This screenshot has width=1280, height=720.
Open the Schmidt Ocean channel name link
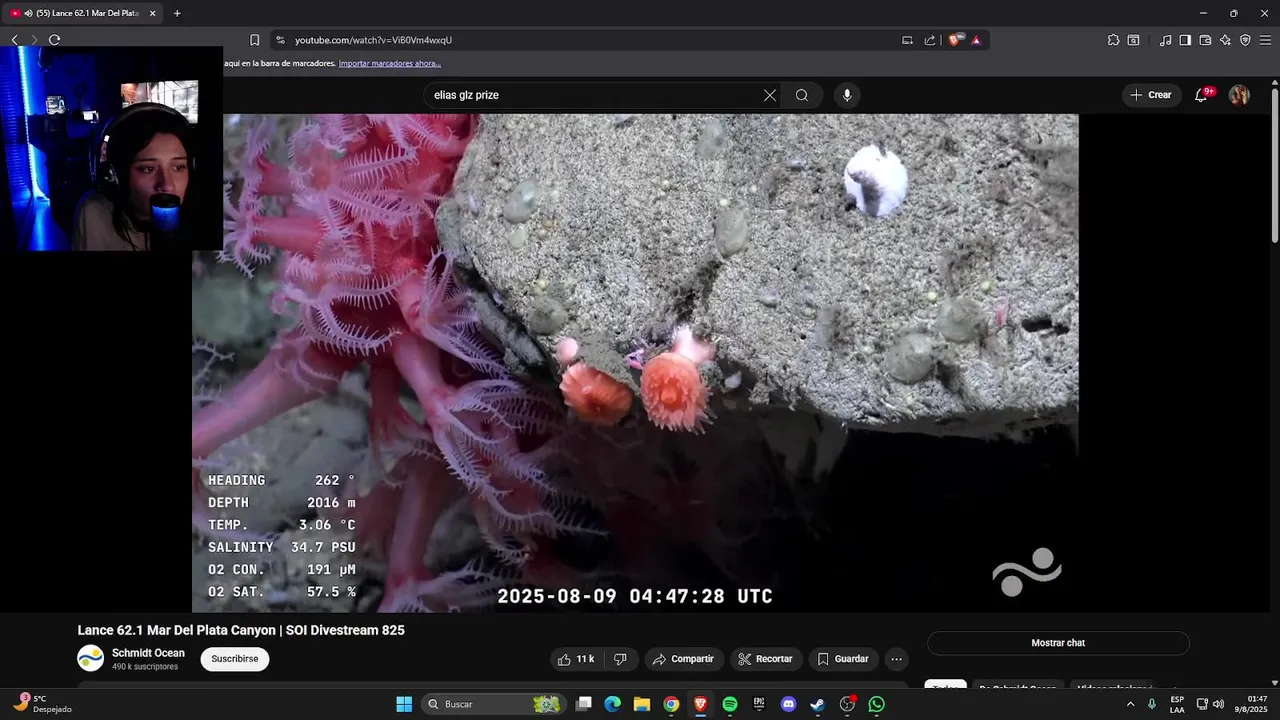[x=148, y=653]
